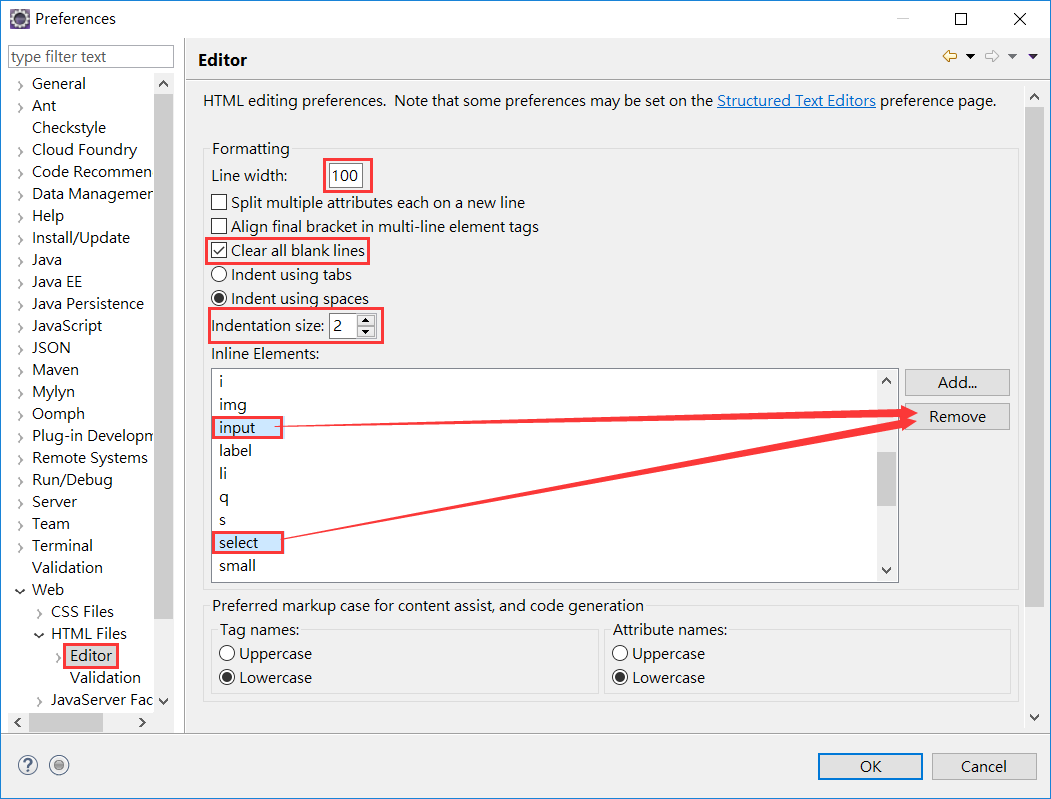Viewport: 1051px width, 799px height.
Task: Click the forward navigation arrow icon
Action: click(991, 57)
